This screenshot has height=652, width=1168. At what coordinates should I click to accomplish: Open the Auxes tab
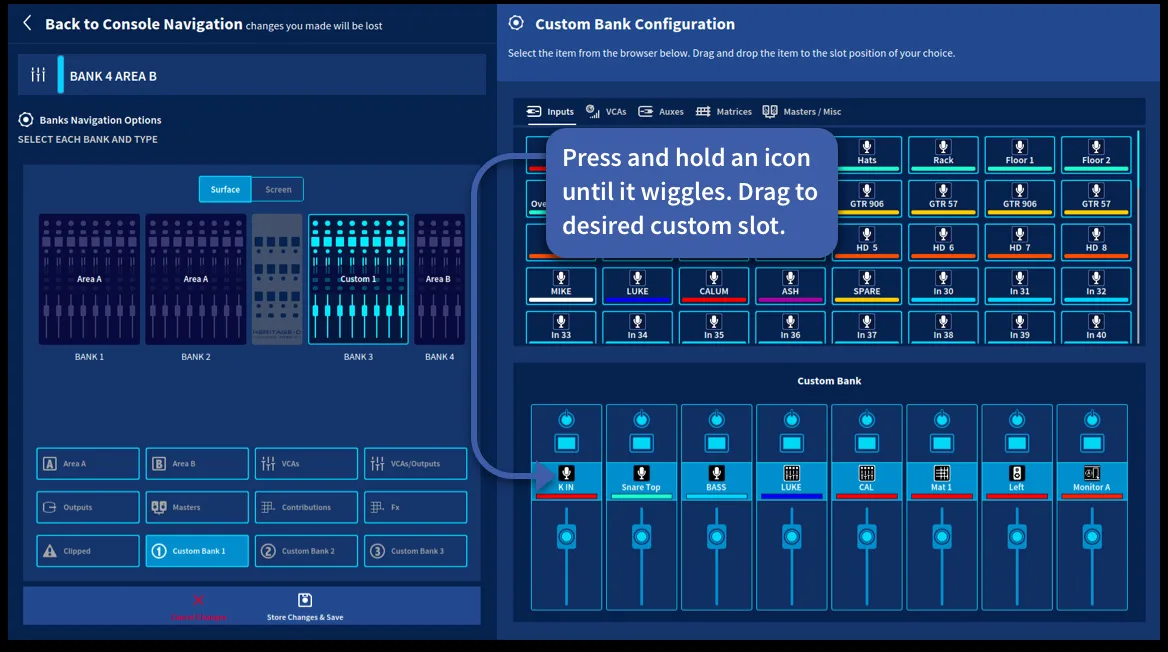661,112
